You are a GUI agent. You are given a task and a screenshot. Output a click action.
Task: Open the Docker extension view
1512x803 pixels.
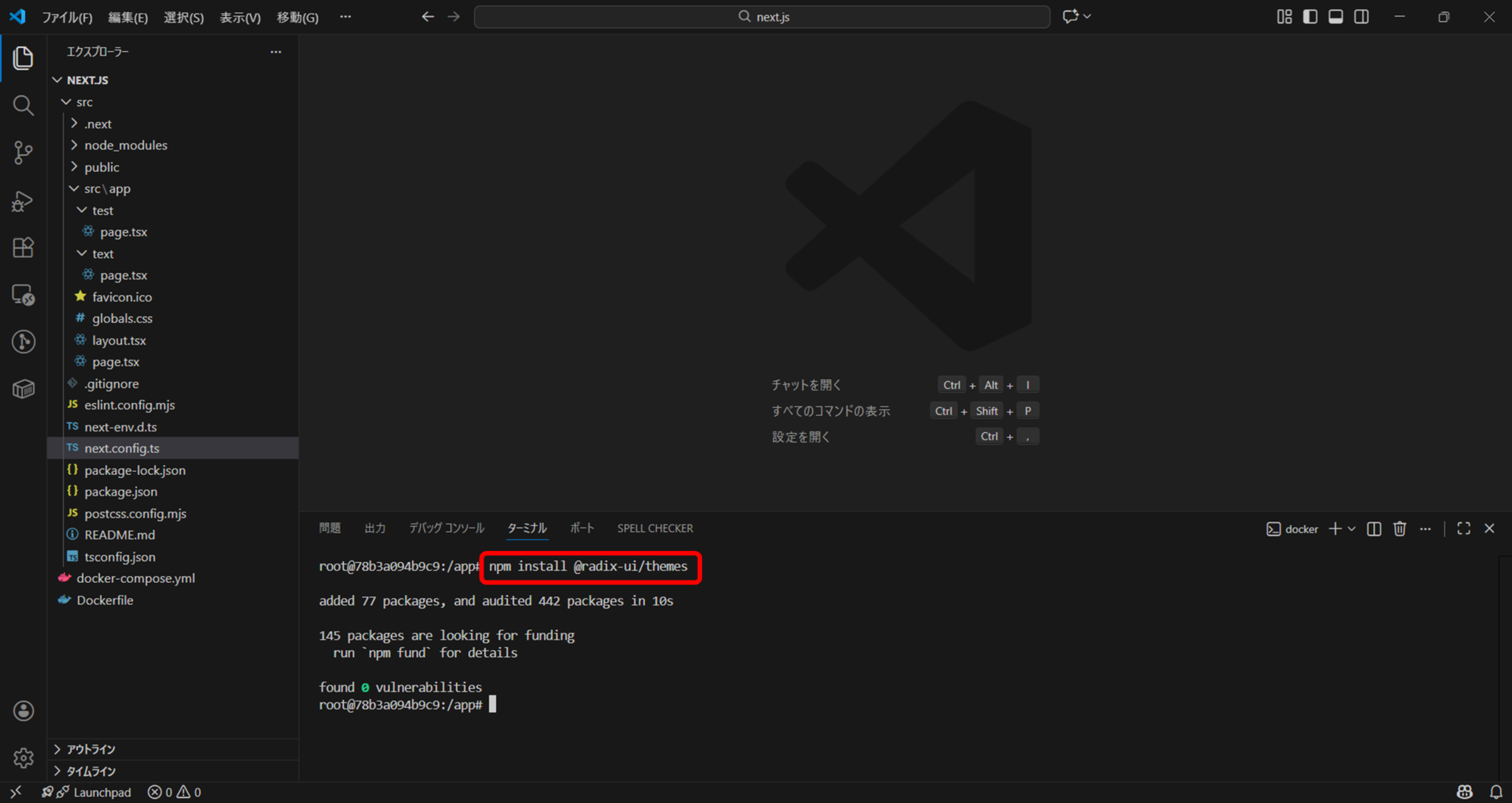(23, 388)
